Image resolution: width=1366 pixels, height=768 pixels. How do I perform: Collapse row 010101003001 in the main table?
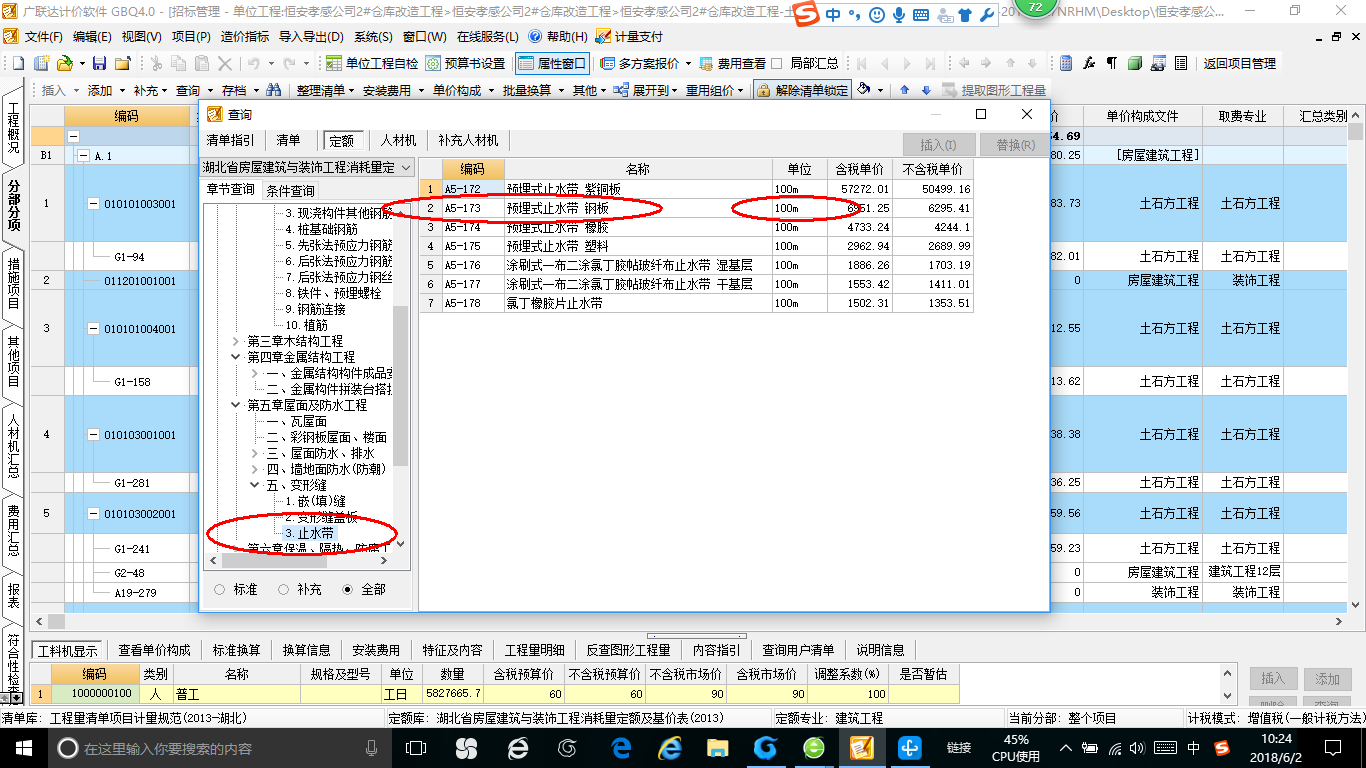94,204
